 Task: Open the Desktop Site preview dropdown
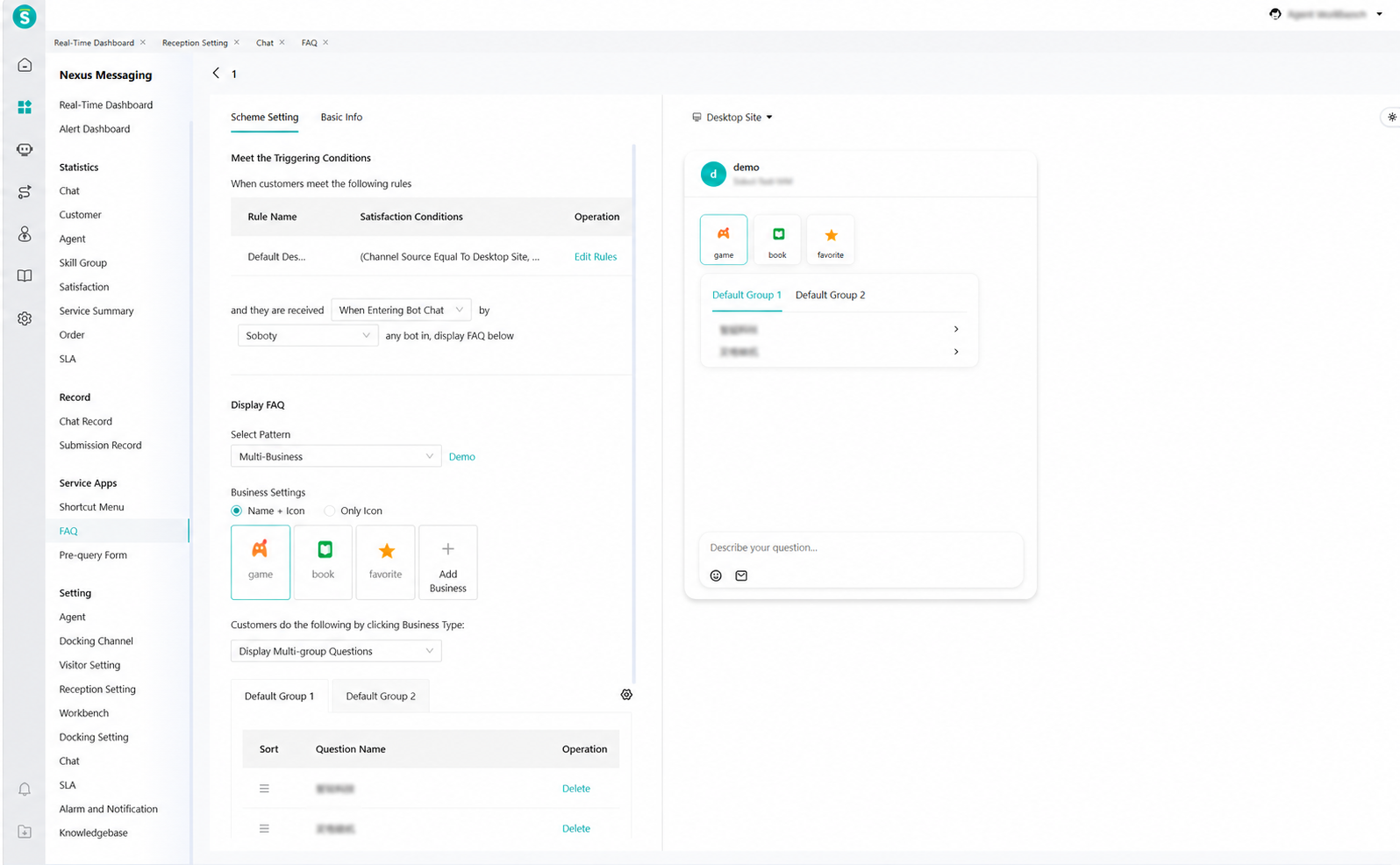pos(732,117)
